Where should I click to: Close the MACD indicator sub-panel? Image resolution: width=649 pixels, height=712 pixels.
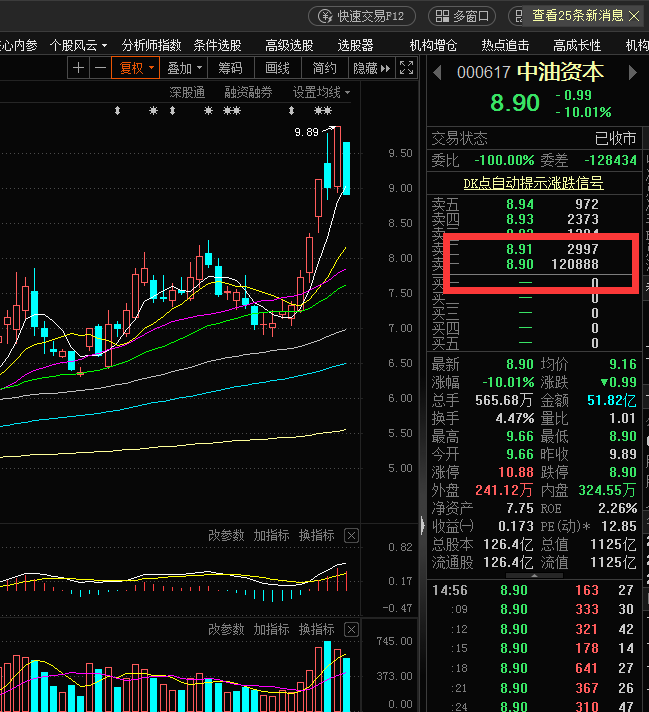pos(351,536)
